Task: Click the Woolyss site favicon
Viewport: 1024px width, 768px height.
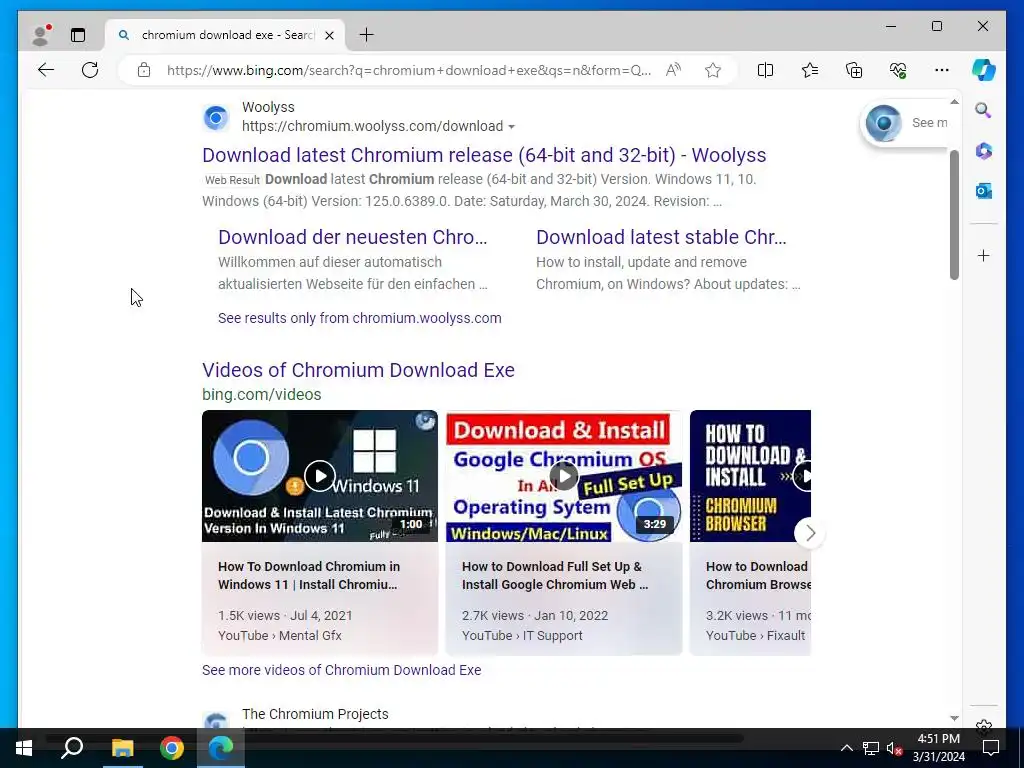Action: click(216, 118)
